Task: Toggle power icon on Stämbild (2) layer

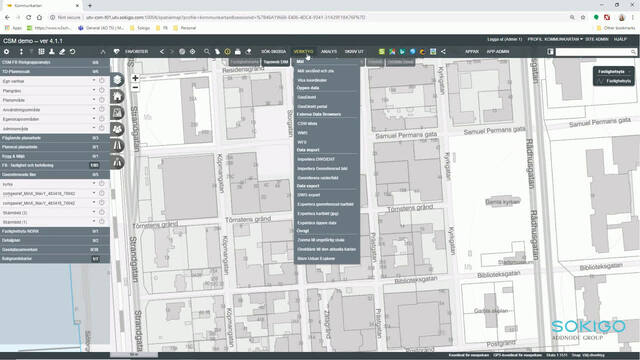Action: pos(102,212)
